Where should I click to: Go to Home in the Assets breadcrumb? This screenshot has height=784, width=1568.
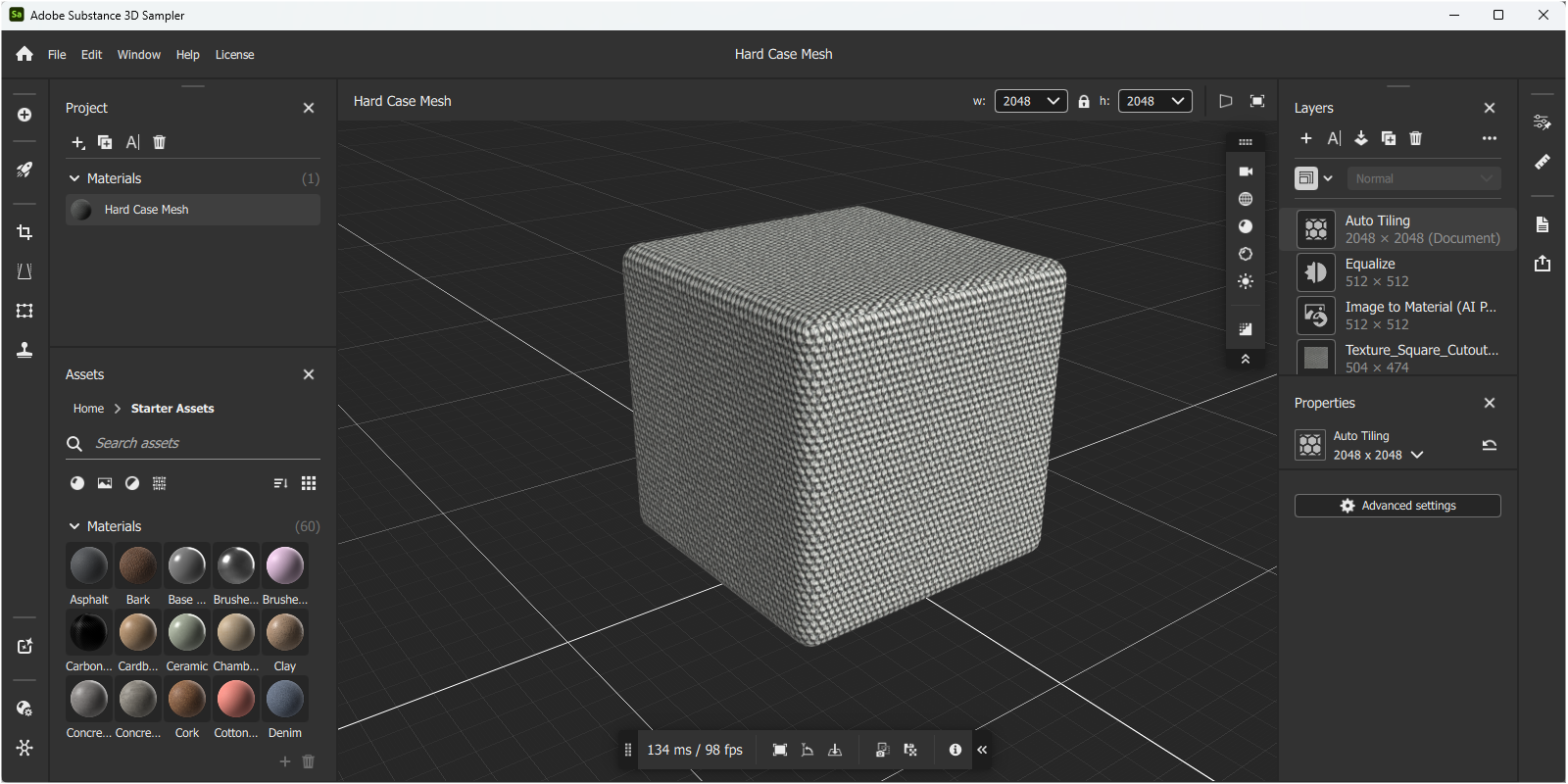(x=88, y=409)
